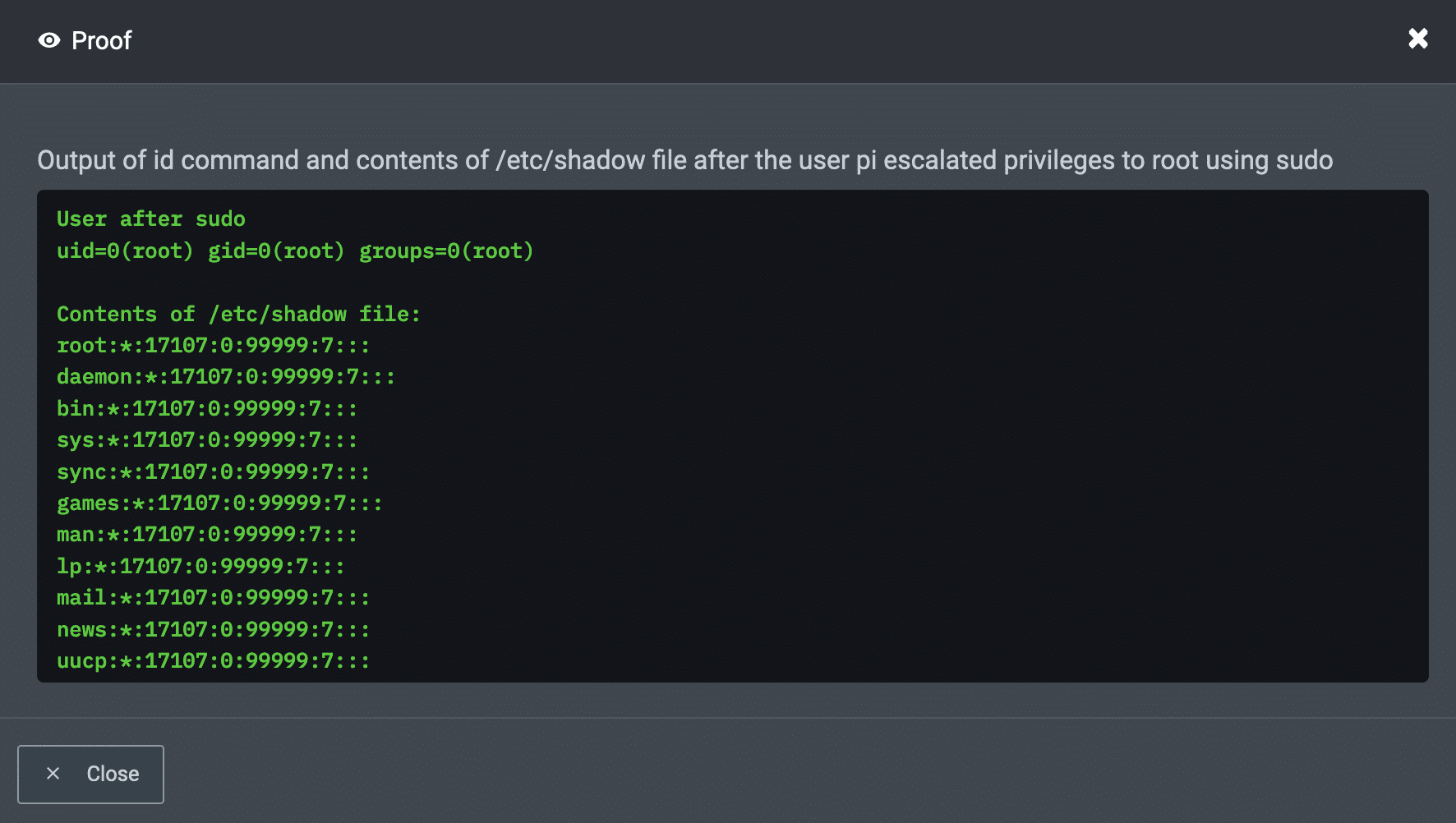Select the uid=0(root) output line

tap(295, 251)
